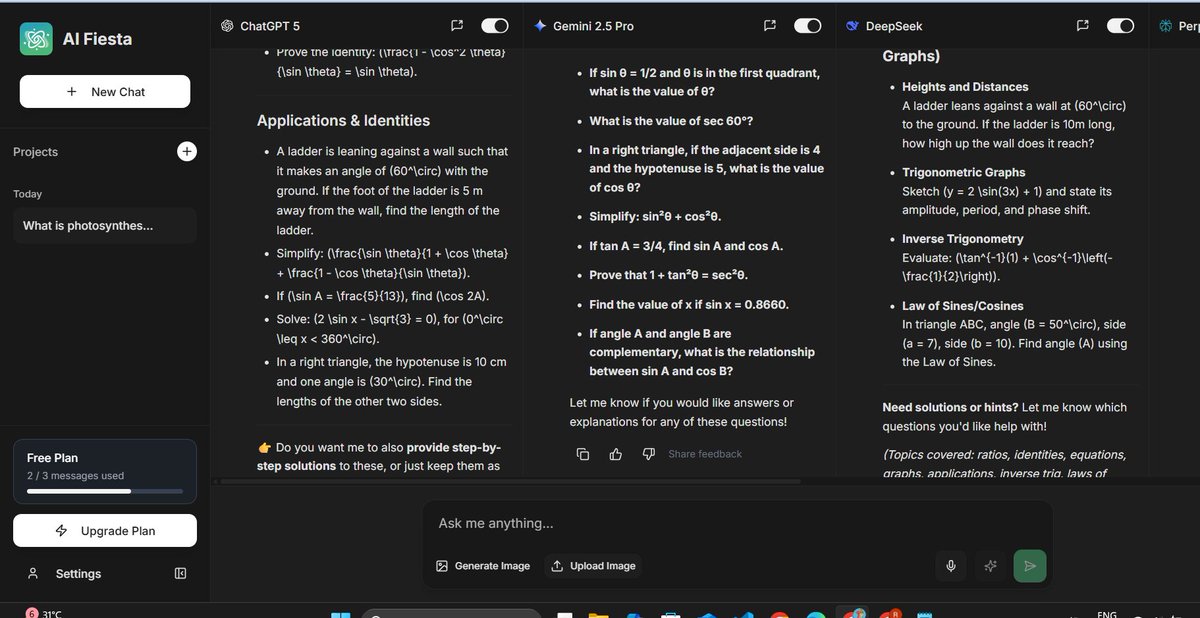Click the 'Today' section label

tap(28, 194)
